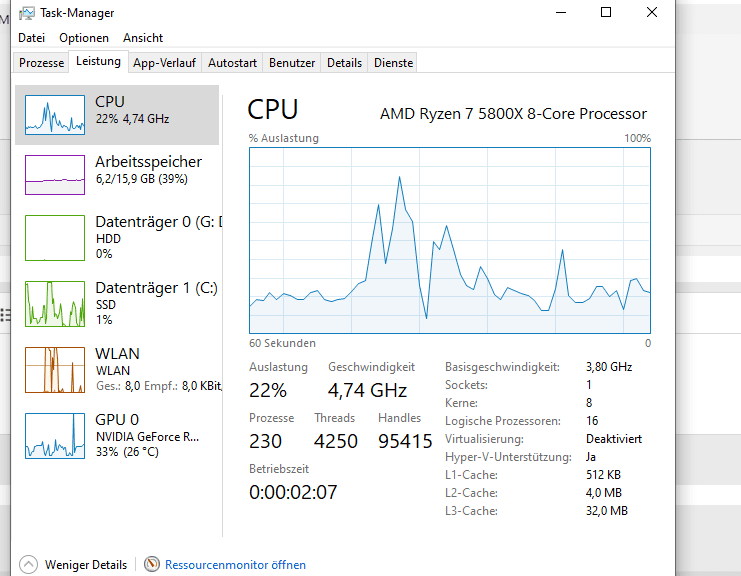Open the Datei menu
The height and width of the screenshot is (576, 741).
(32, 38)
